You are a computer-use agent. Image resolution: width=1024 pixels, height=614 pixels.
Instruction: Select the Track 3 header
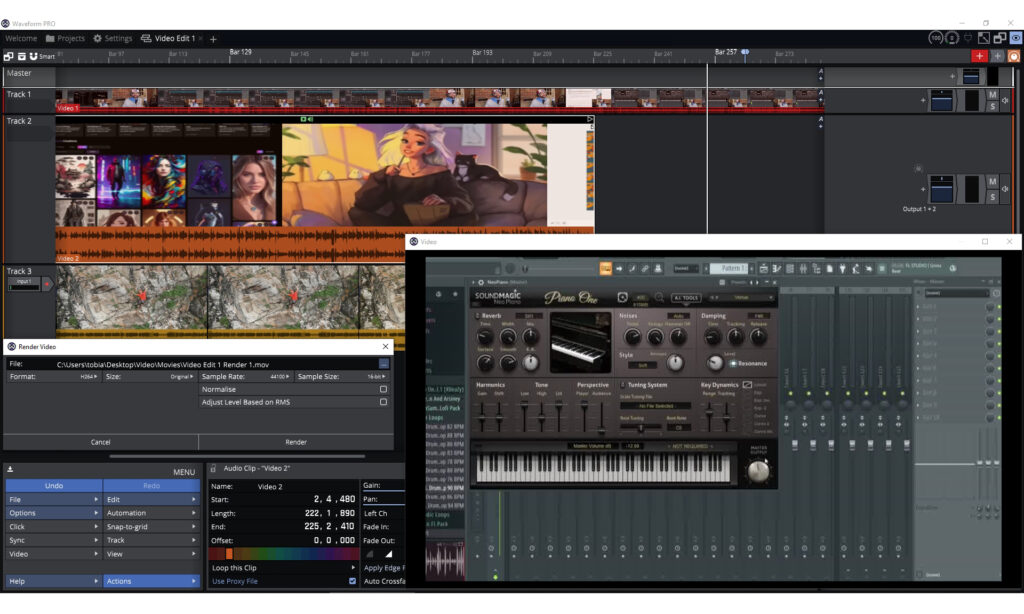[19, 271]
